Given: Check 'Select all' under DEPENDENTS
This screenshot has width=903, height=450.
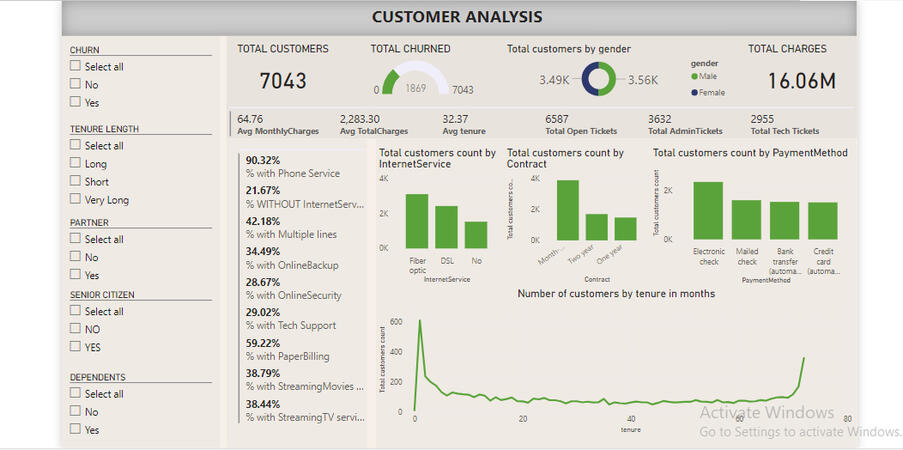Looking at the screenshot, I should pos(75,394).
